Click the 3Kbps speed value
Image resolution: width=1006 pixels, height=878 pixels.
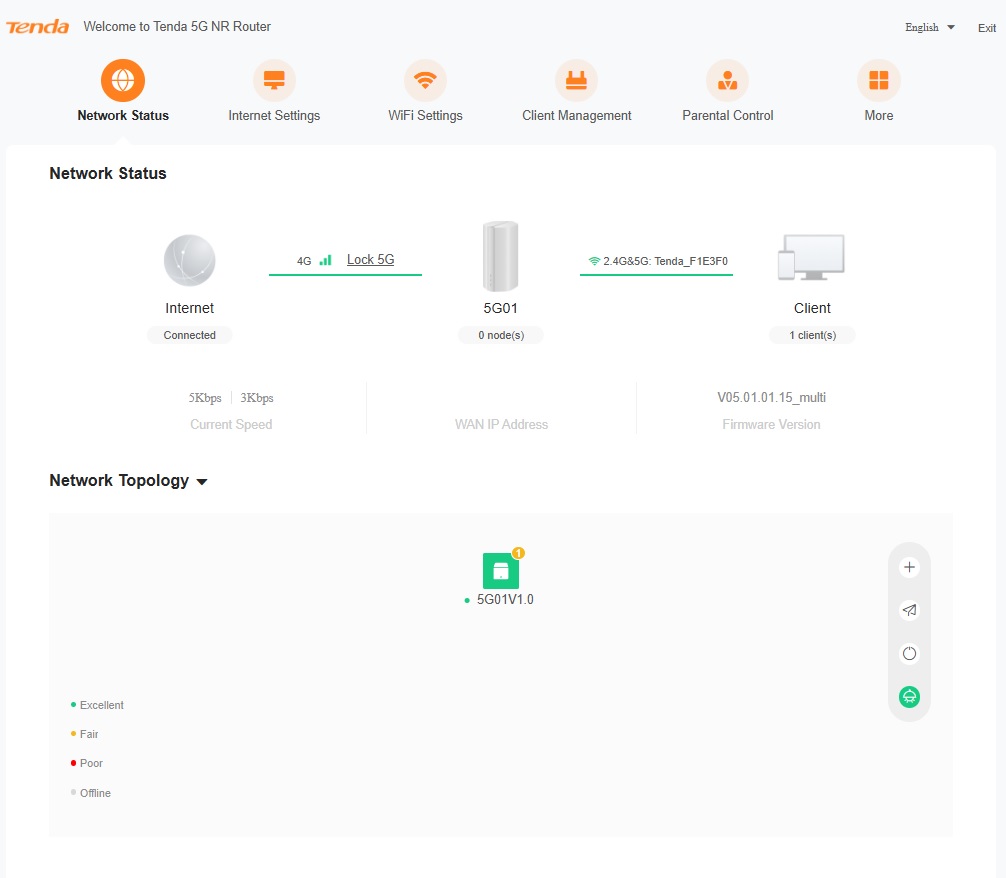257,398
